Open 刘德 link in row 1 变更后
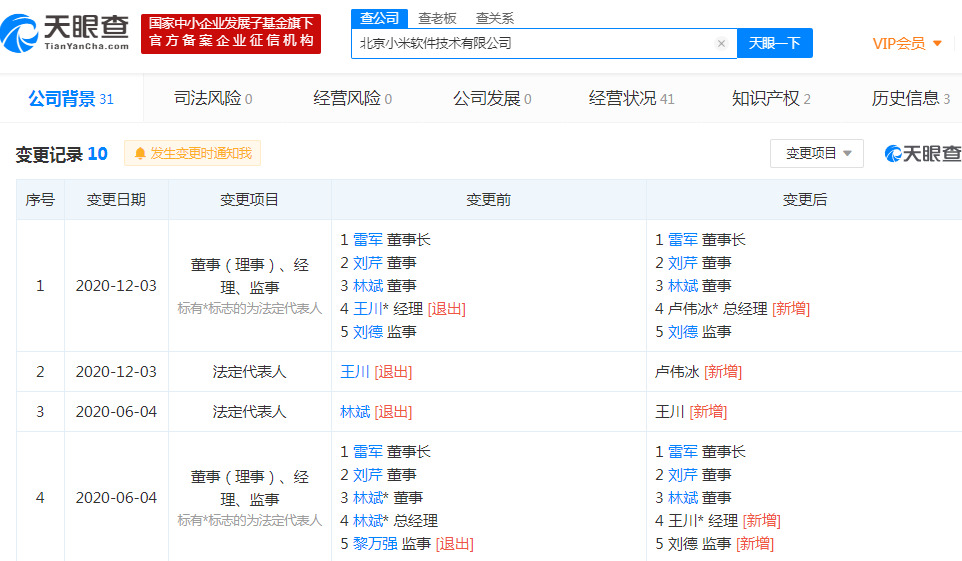The image size is (962, 561). [682, 332]
